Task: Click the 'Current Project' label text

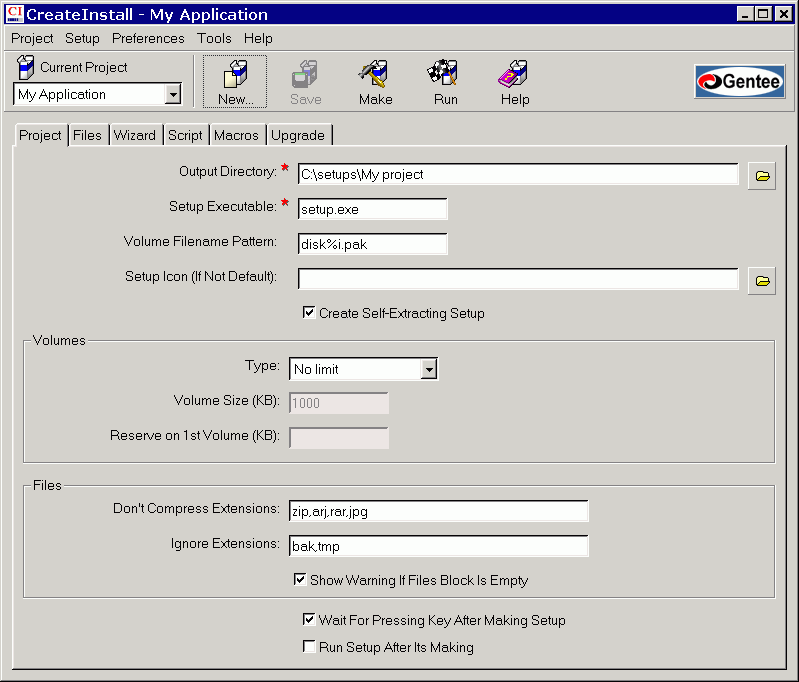Action: (84, 67)
